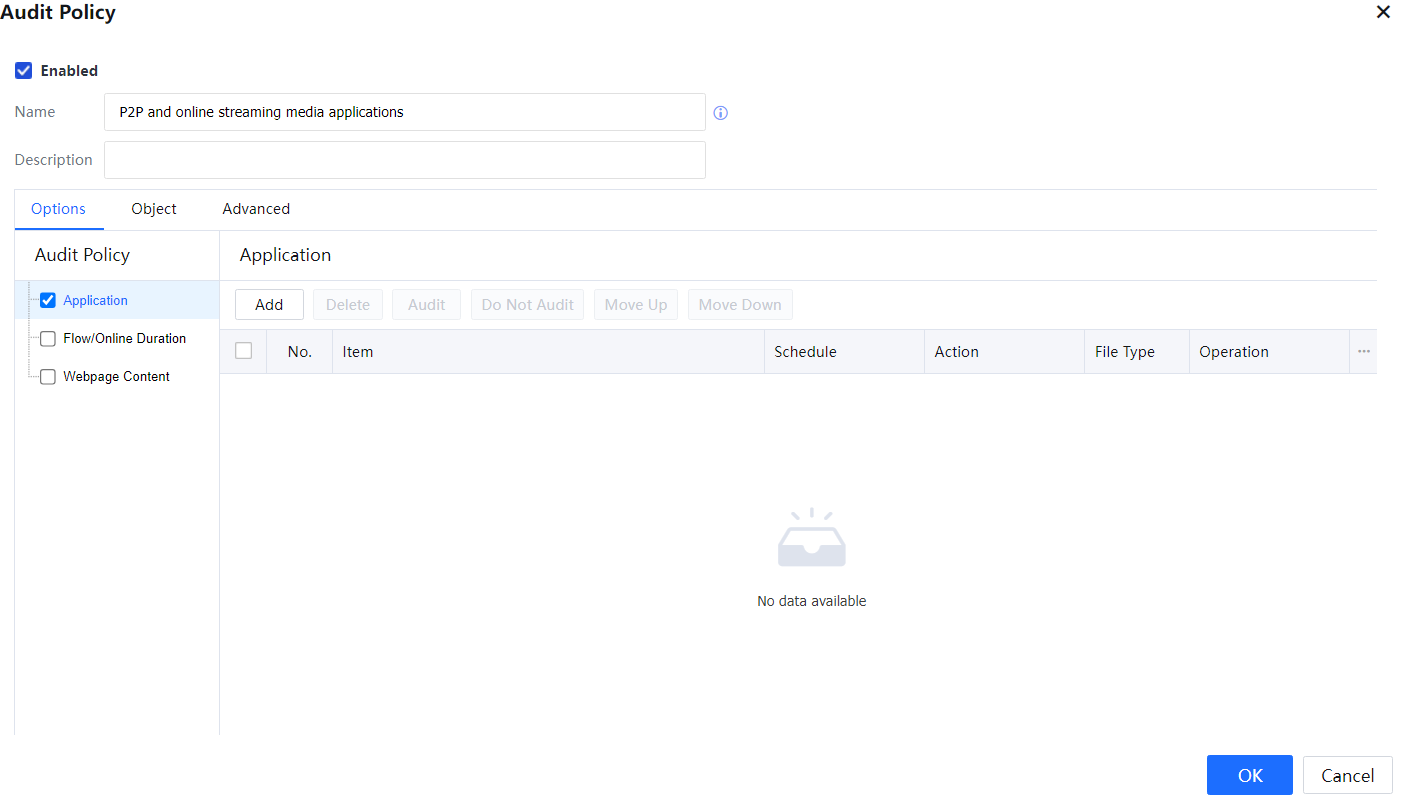The height and width of the screenshot is (798, 1402).
Task: Click in the Name input field
Action: tap(404, 112)
